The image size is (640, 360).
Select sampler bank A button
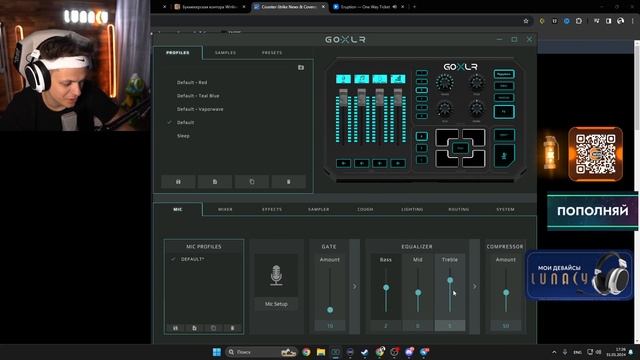click(422, 136)
